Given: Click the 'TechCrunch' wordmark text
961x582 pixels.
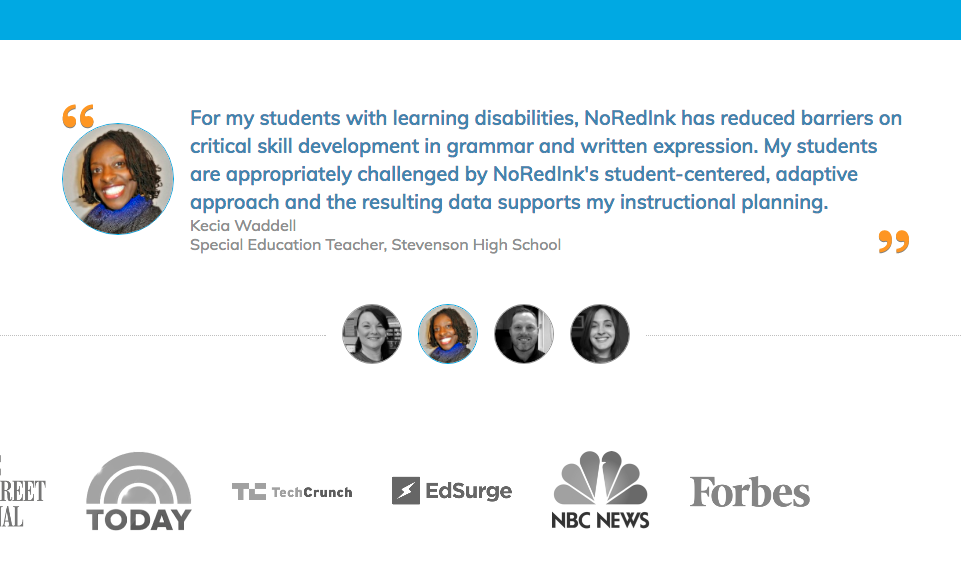Looking at the screenshot, I should (311, 492).
